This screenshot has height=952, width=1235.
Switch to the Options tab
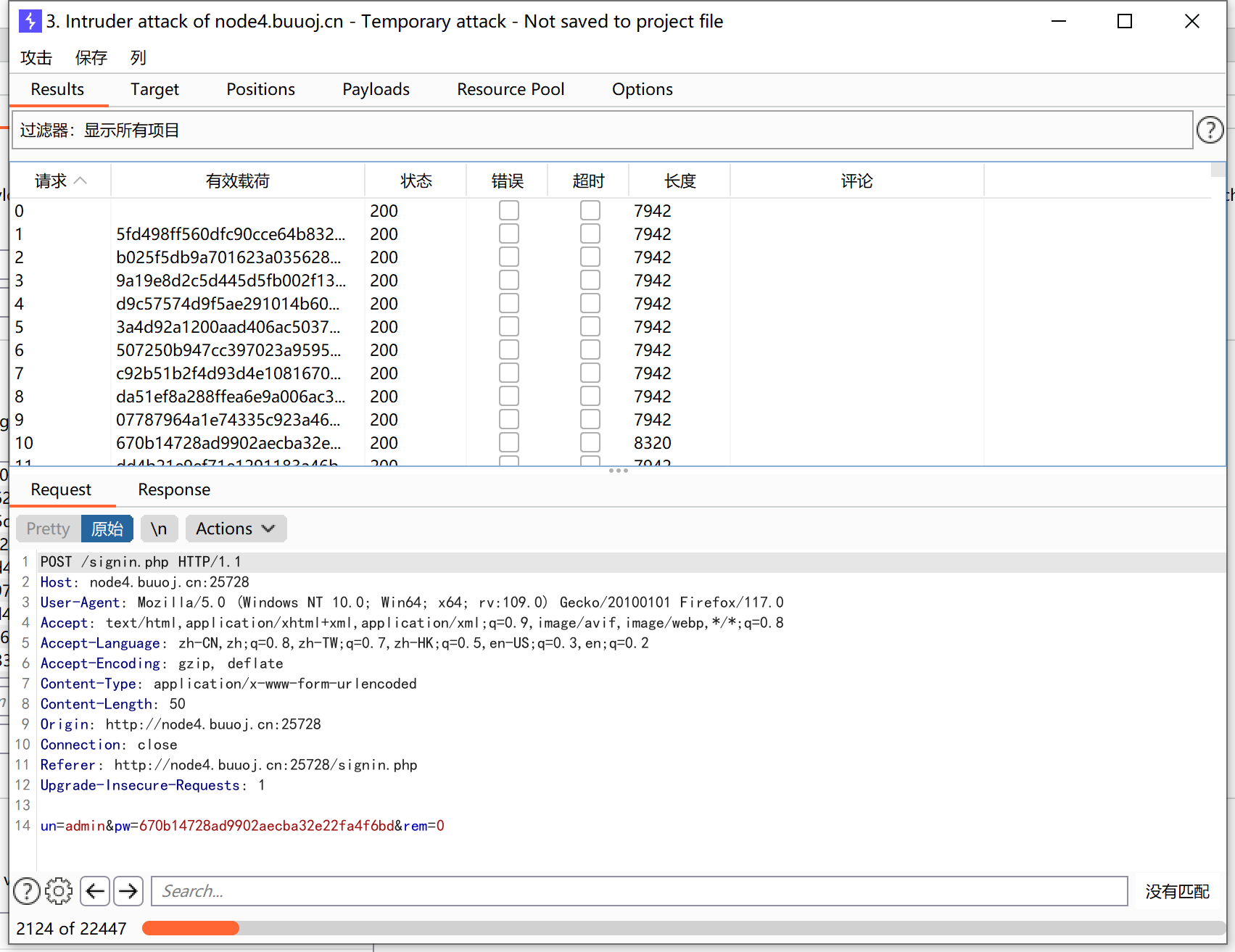point(642,89)
